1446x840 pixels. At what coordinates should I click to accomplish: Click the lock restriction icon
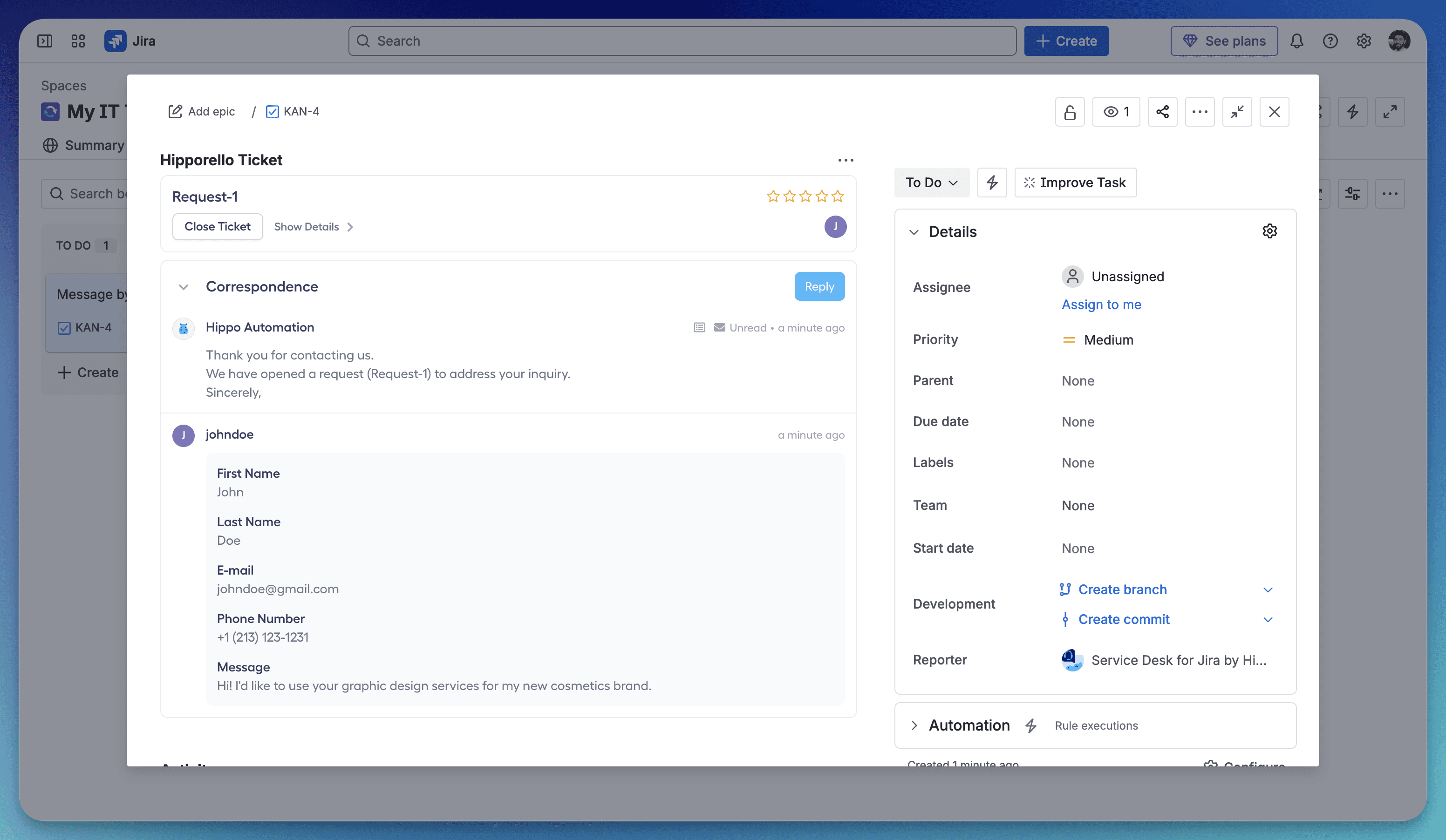click(1070, 112)
